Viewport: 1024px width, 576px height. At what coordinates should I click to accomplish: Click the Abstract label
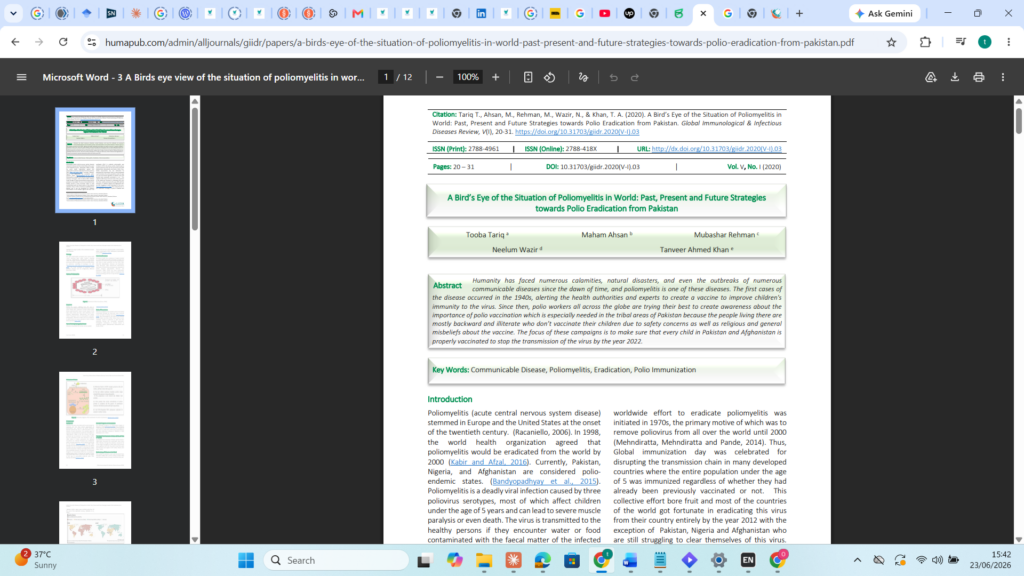click(x=447, y=285)
